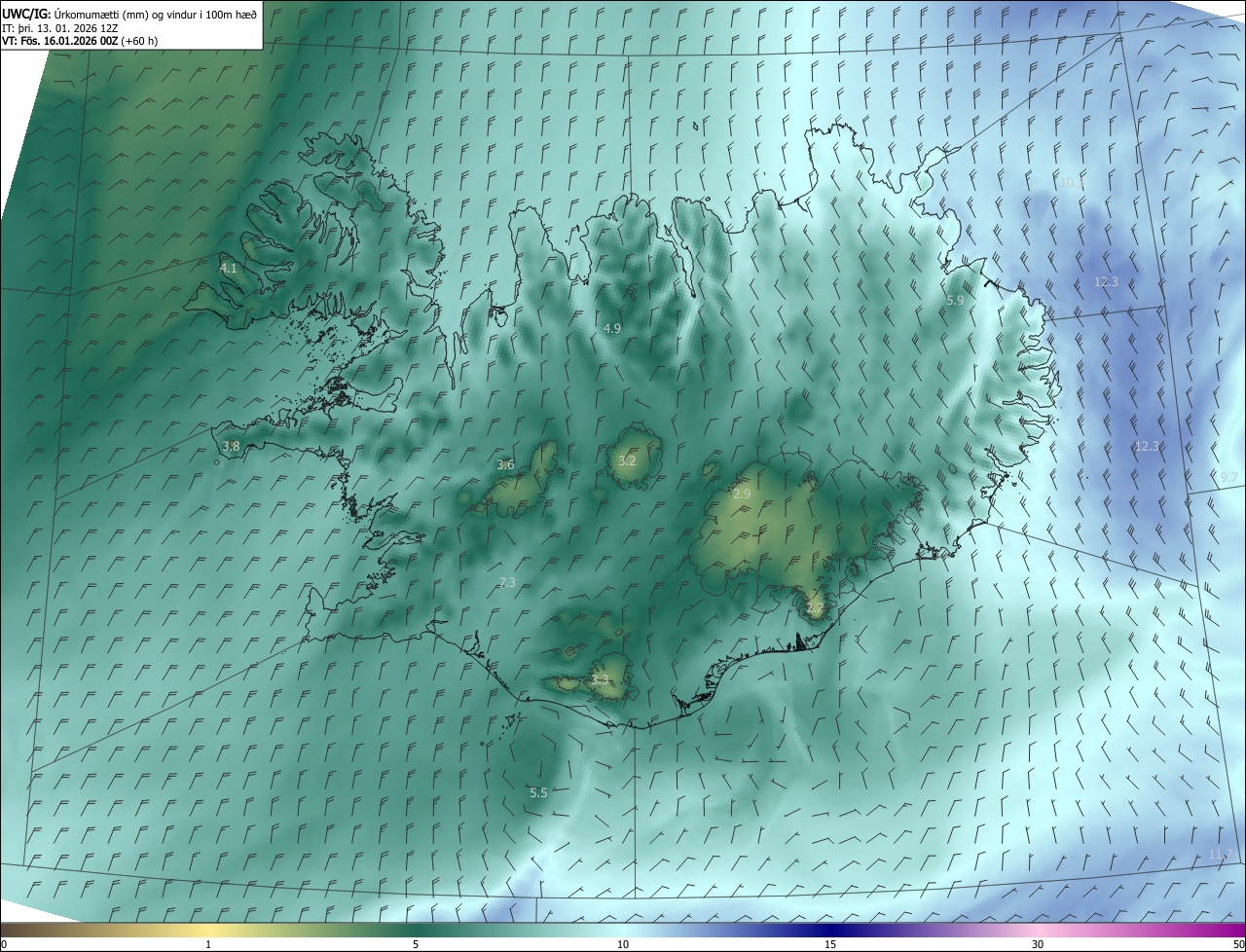Click the 1 label on the color scale
The height and width of the screenshot is (952, 1246).
point(208,944)
